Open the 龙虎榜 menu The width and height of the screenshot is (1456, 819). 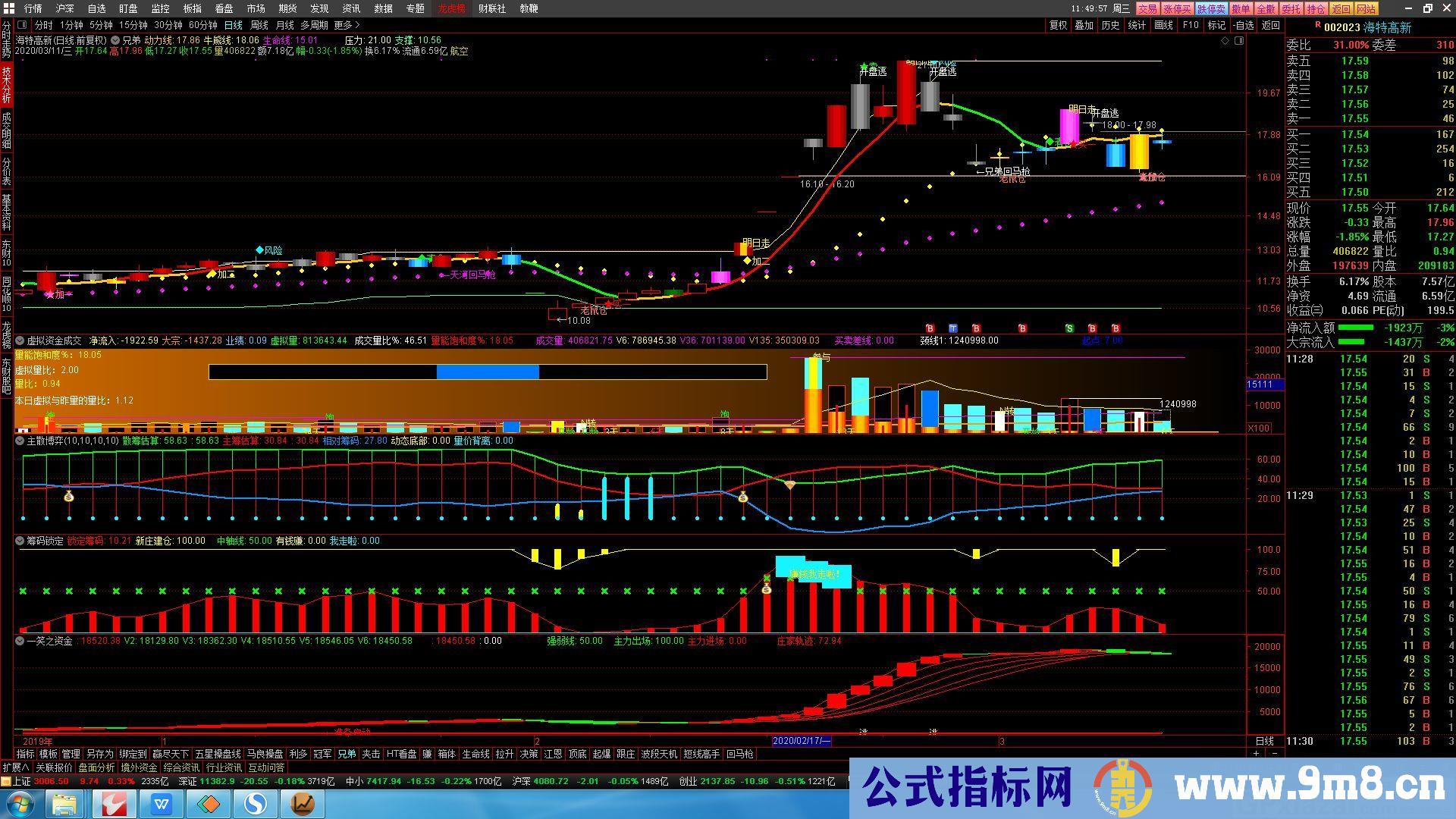coord(451,8)
